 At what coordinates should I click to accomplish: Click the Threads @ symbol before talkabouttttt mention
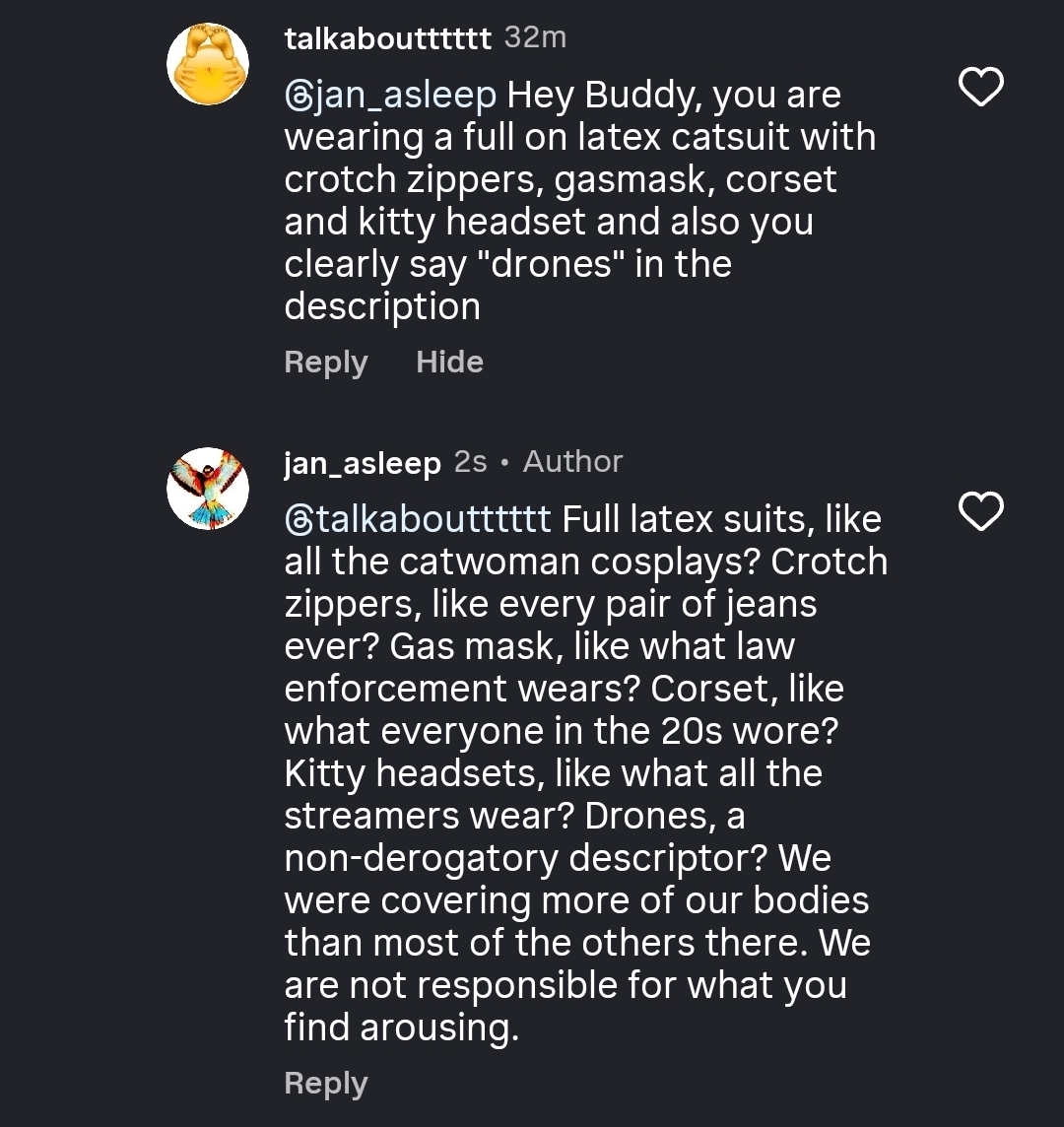coord(298,519)
